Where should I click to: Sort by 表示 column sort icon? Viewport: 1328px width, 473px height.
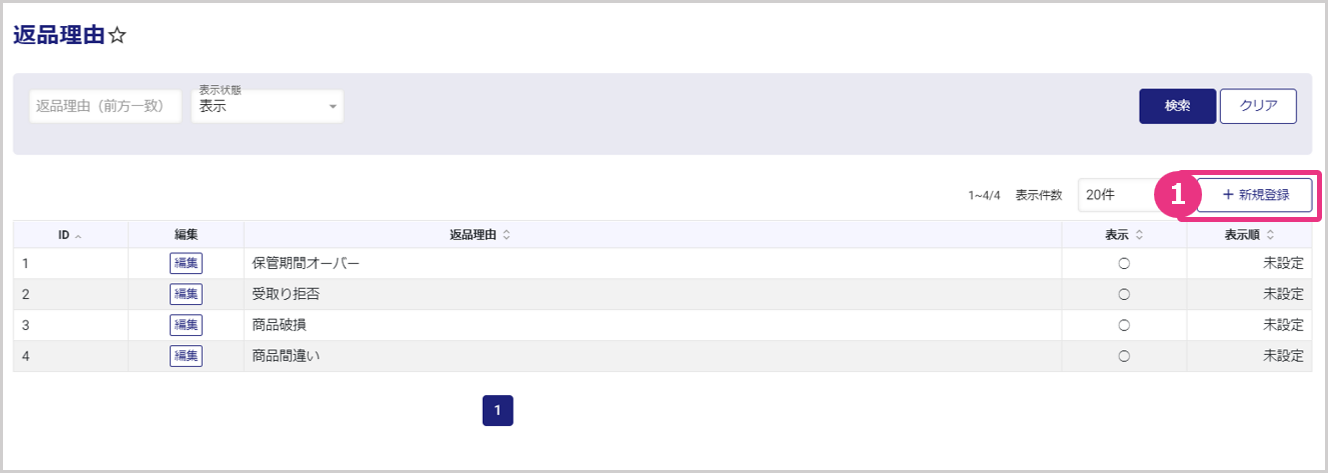(1139, 235)
